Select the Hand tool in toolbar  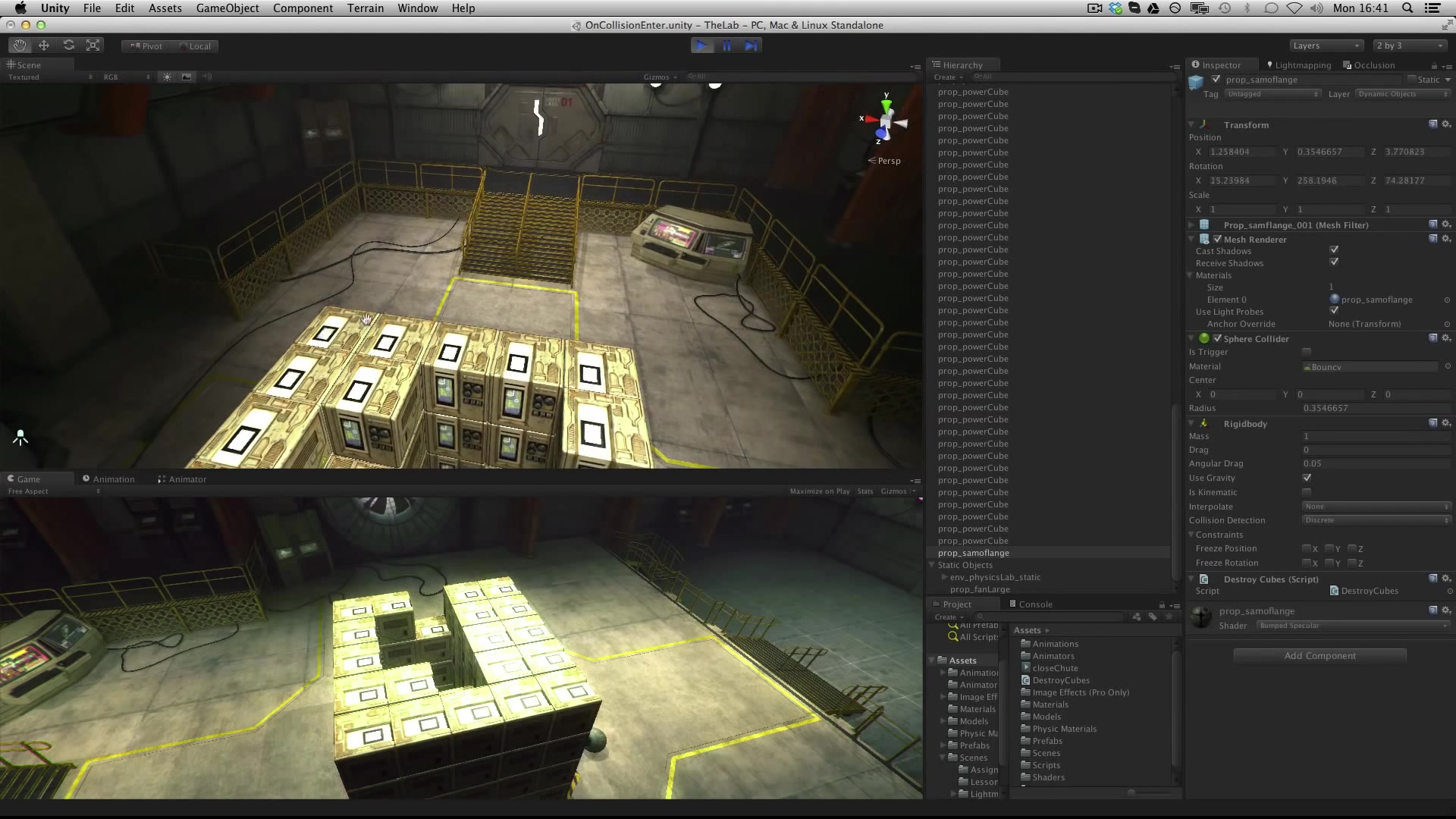(20, 45)
